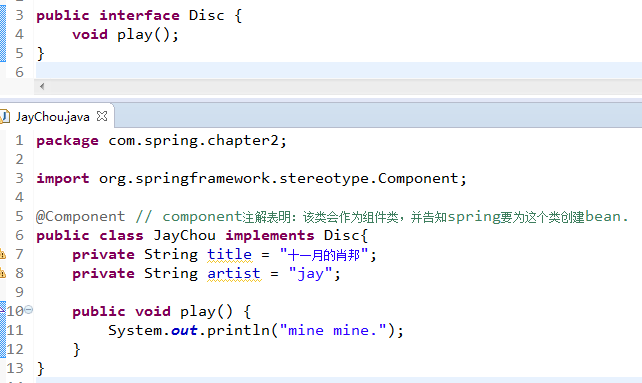Click the package name com.spring.chapter2
Image resolution: width=642 pixels, height=383 pixels.
(x=193, y=141)
